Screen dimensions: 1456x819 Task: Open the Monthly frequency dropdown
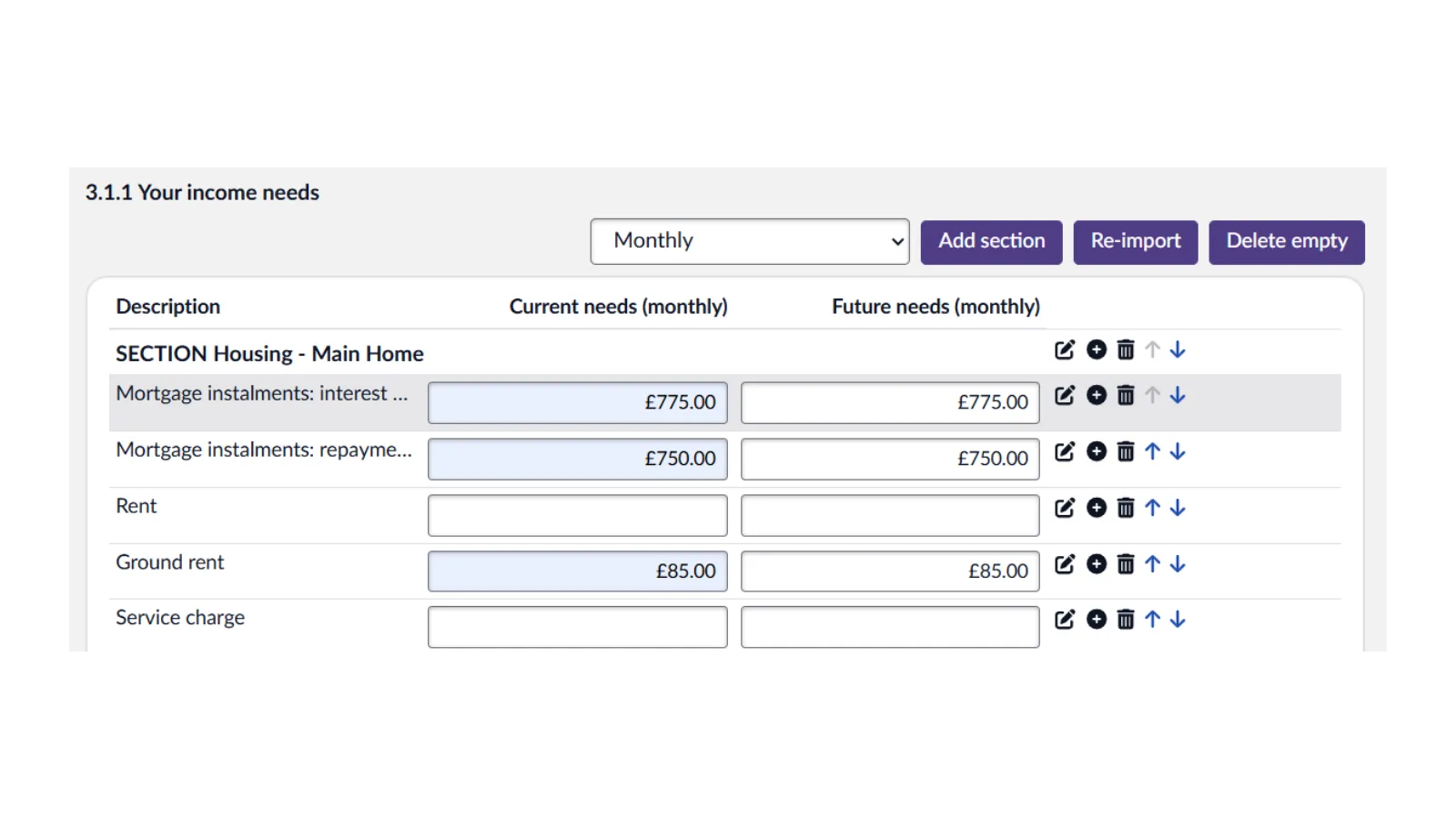point(749,241)
